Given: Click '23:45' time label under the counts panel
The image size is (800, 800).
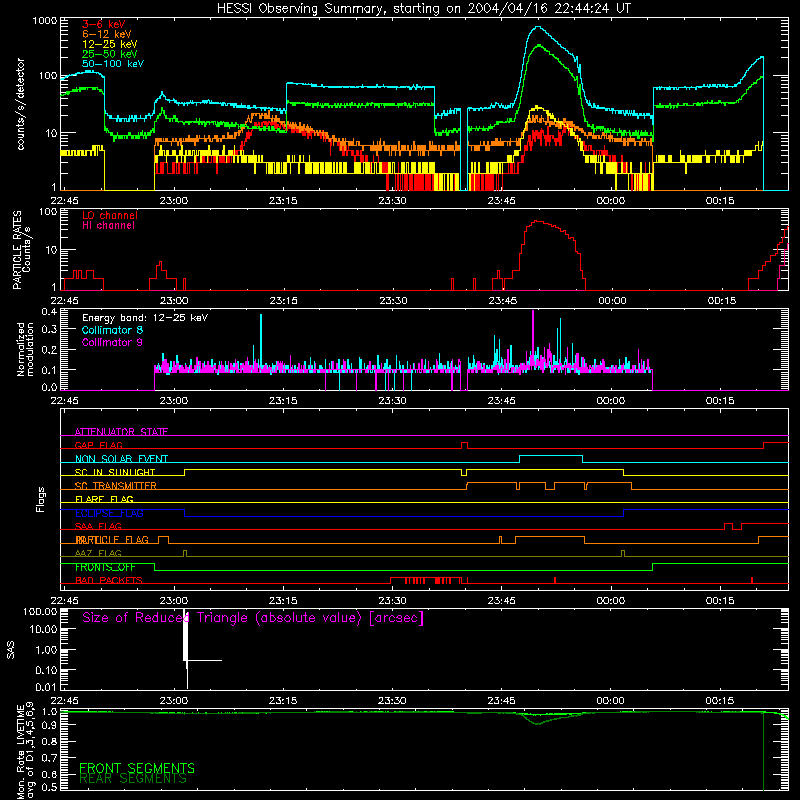Looking at the screenshot, I should [502, 201].
